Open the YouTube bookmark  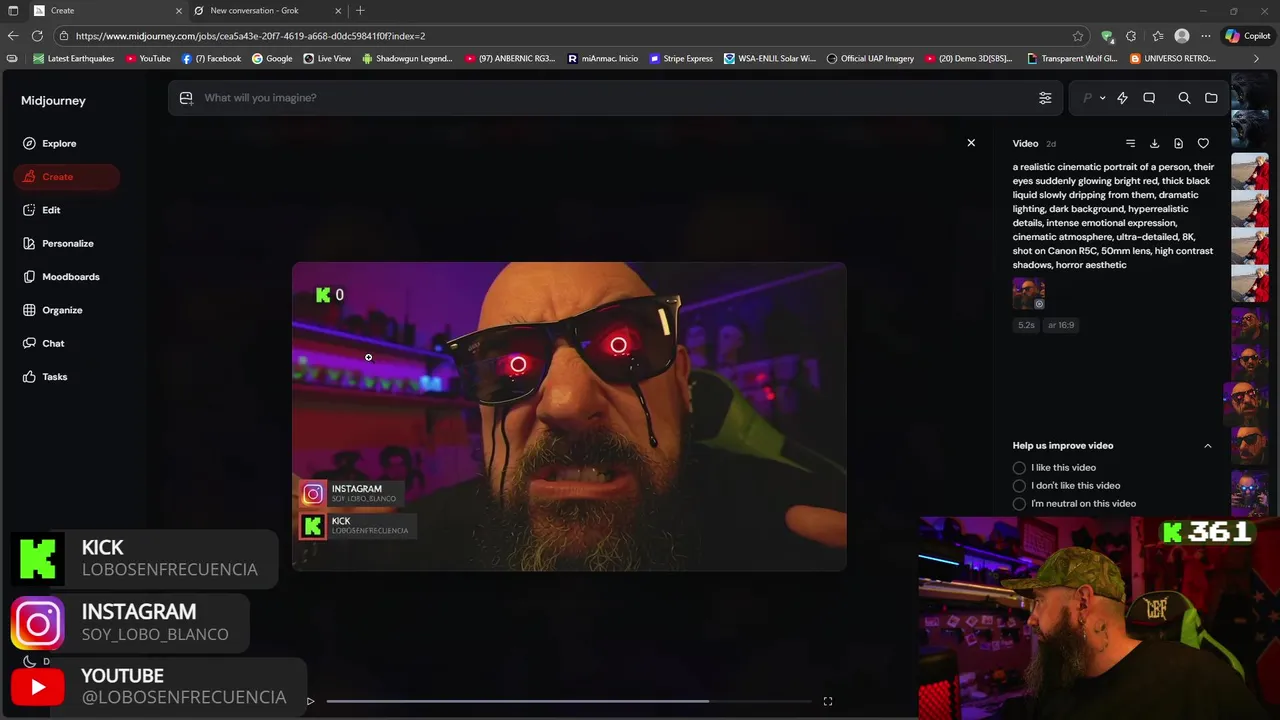tap(148, 59)
